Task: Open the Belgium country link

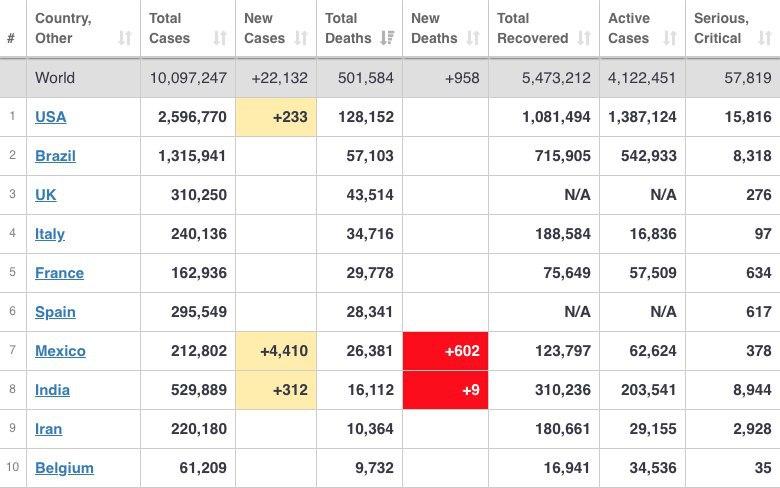Action: click(x=64, y=468)
